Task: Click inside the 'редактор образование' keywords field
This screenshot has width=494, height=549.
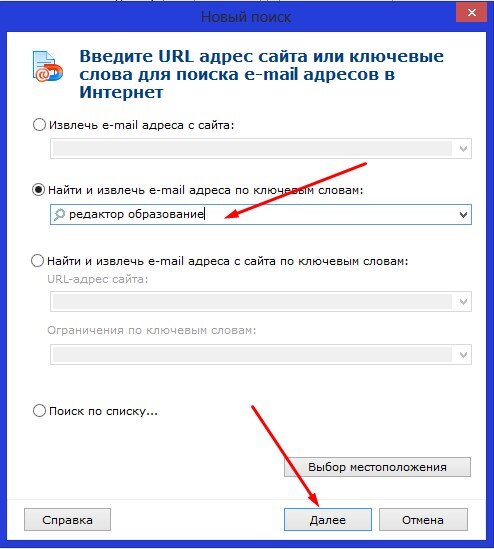Action: (261, 214)
